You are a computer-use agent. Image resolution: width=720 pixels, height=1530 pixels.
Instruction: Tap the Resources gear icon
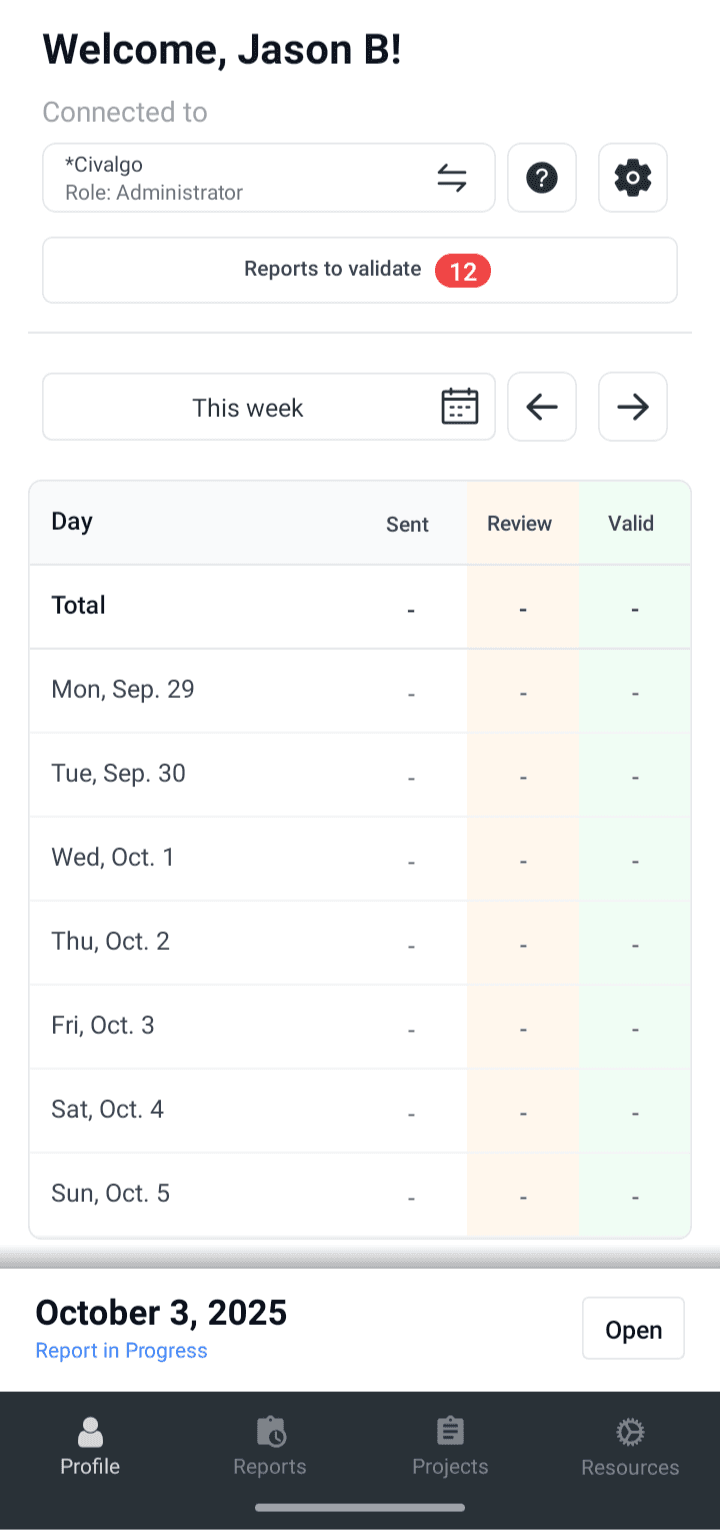(630, 1432)
